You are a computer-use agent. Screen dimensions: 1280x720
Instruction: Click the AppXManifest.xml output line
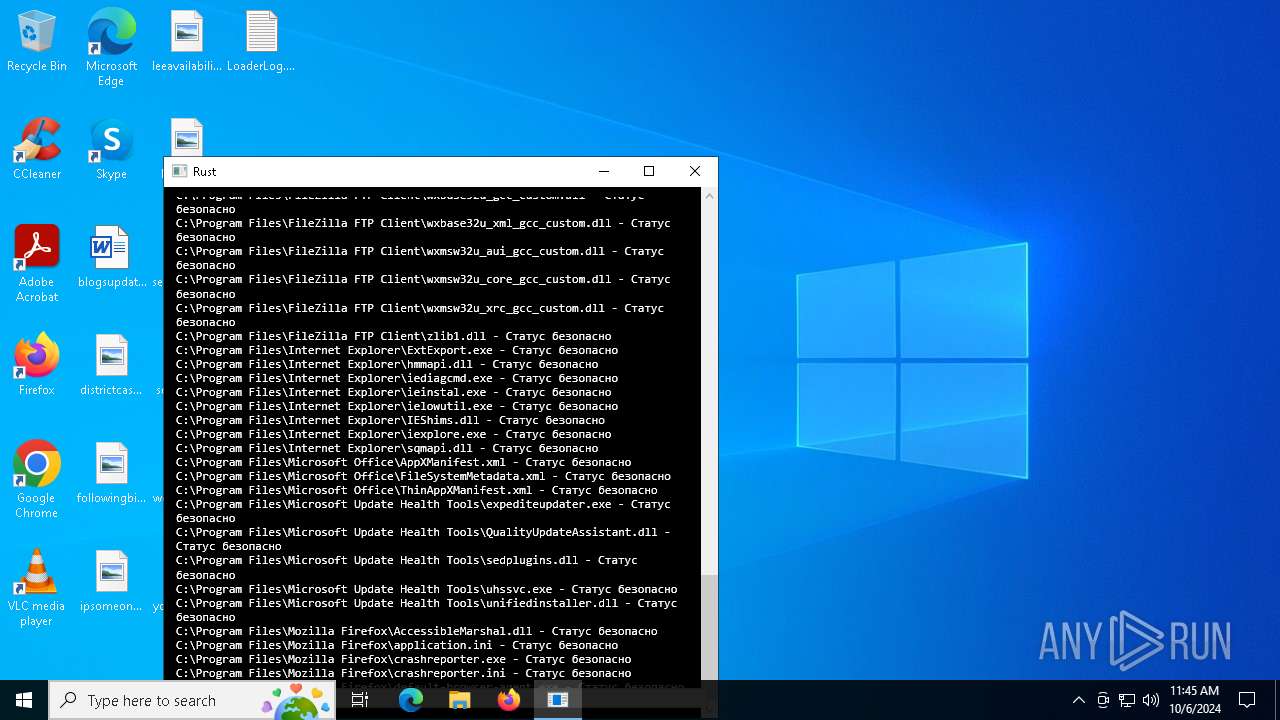(x=403, y=462)
